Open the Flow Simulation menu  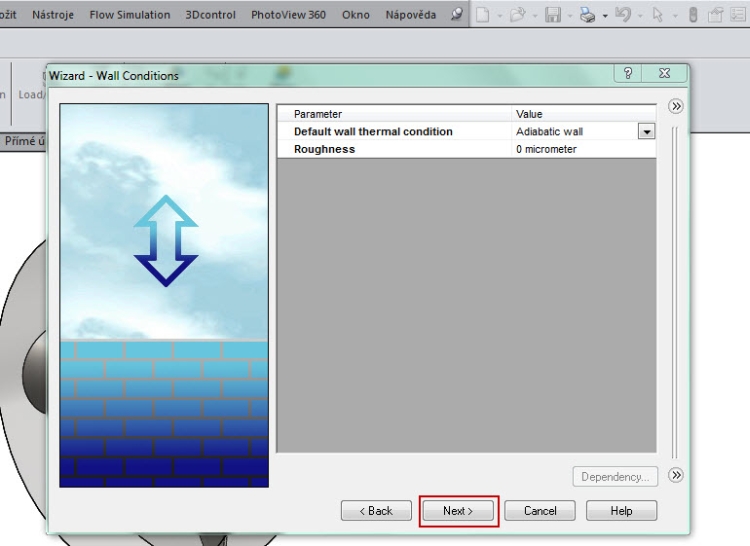pos(130,15)
